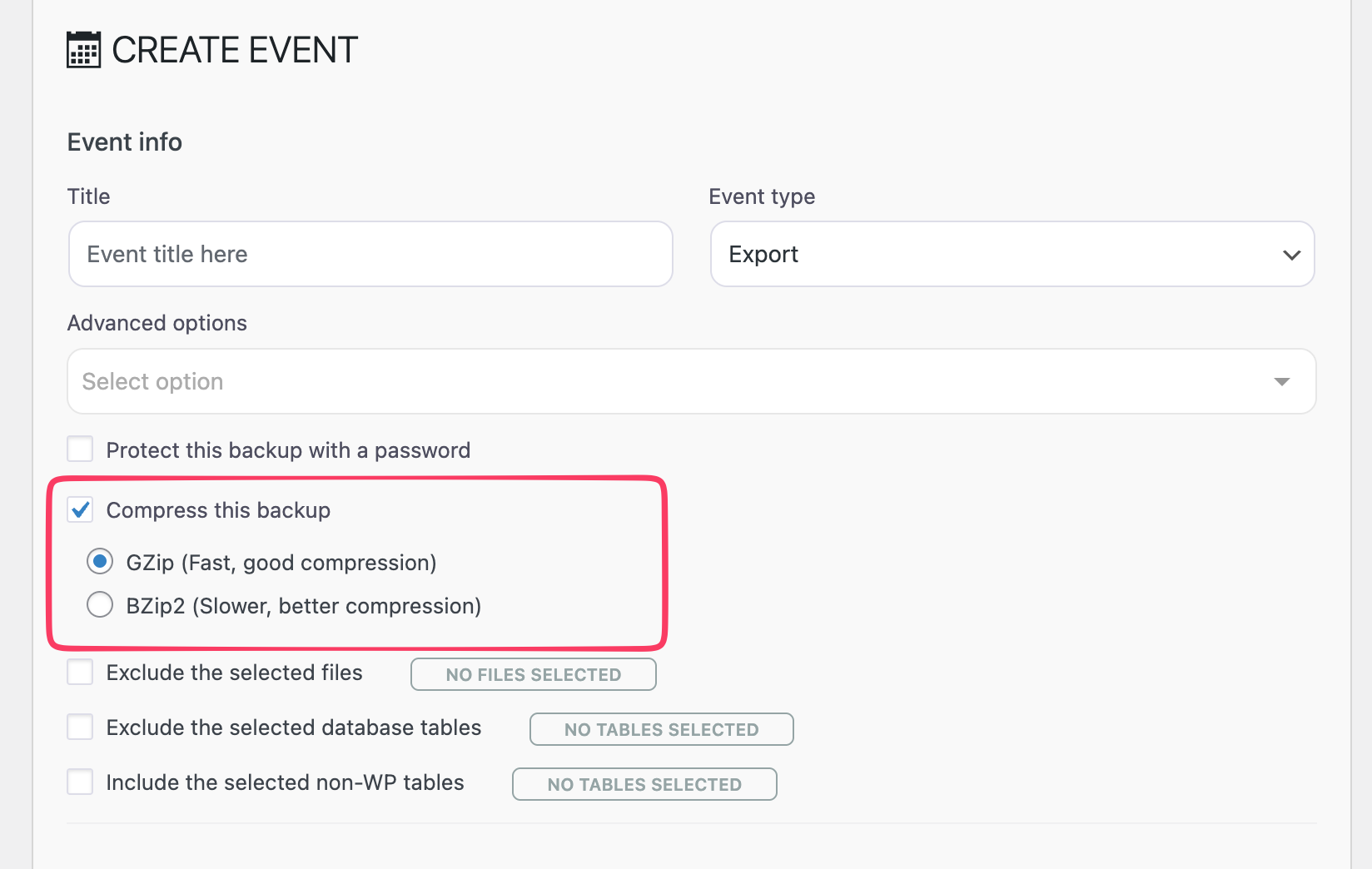The width and height of the screenshot is (1372, 869).
Task: Select GZip fast compression option
Action: 100,562
